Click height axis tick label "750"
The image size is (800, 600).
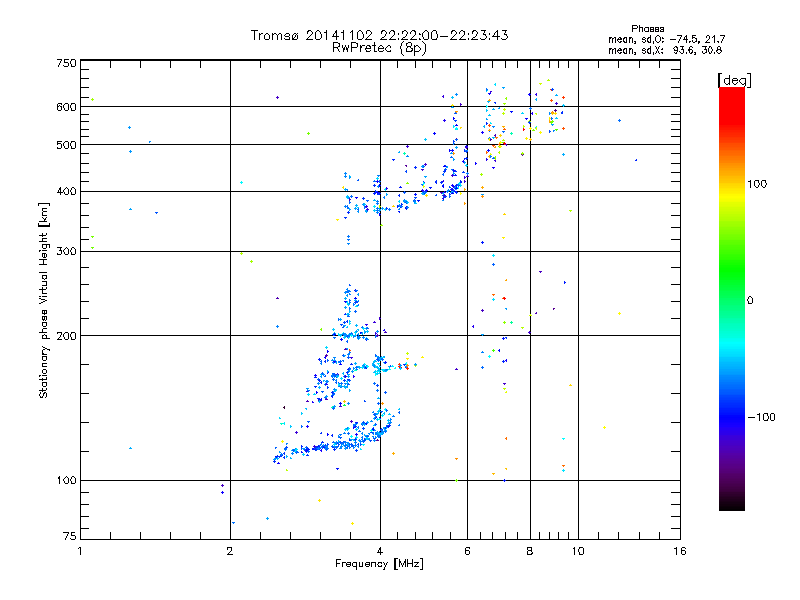tap(66, 63)
